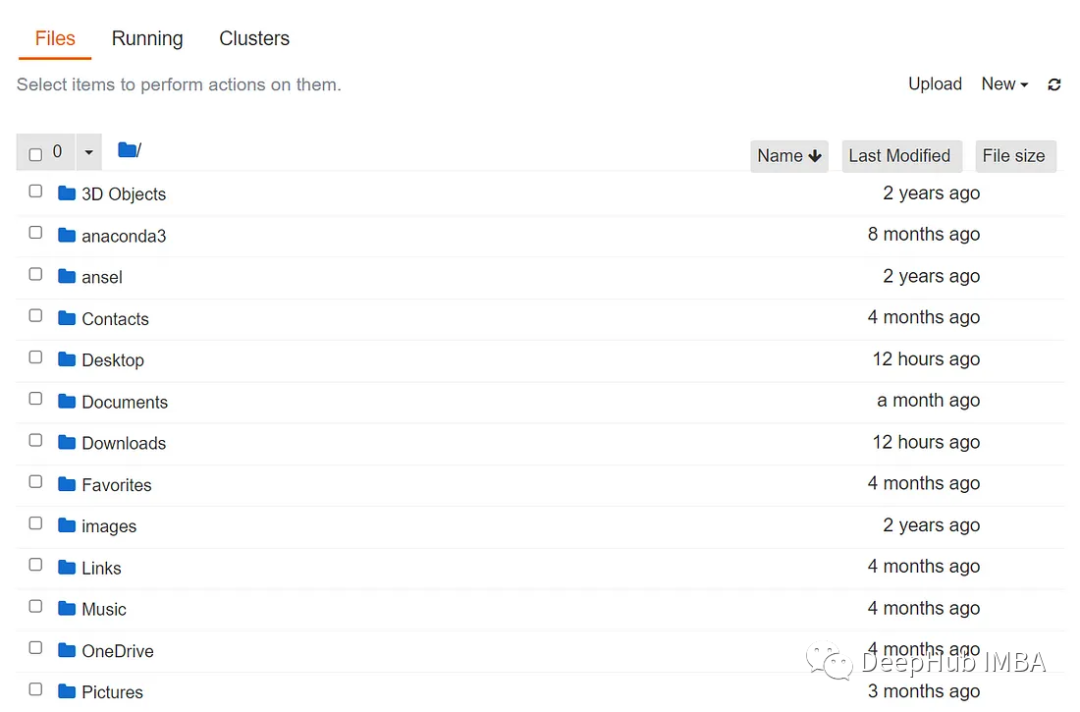1080x712 pixels.
Task: Click the Downloads folder icon
Action: [67, 442]
